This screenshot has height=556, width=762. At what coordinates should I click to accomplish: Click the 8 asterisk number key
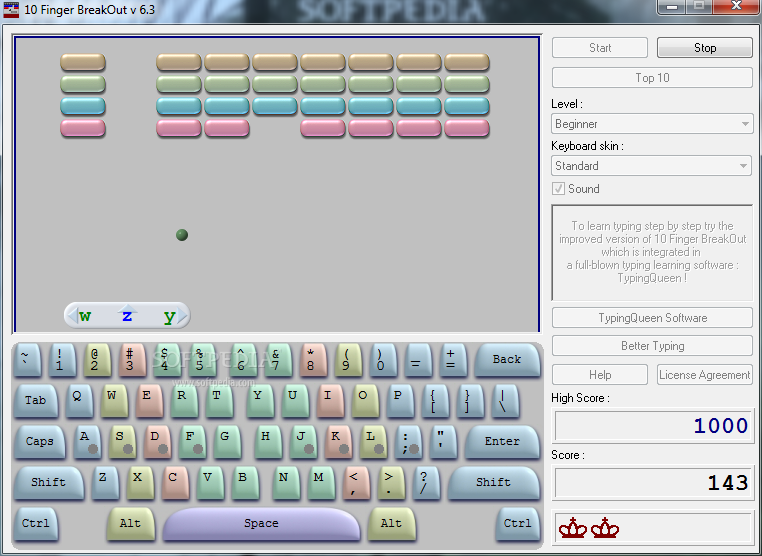pos(313,360)
